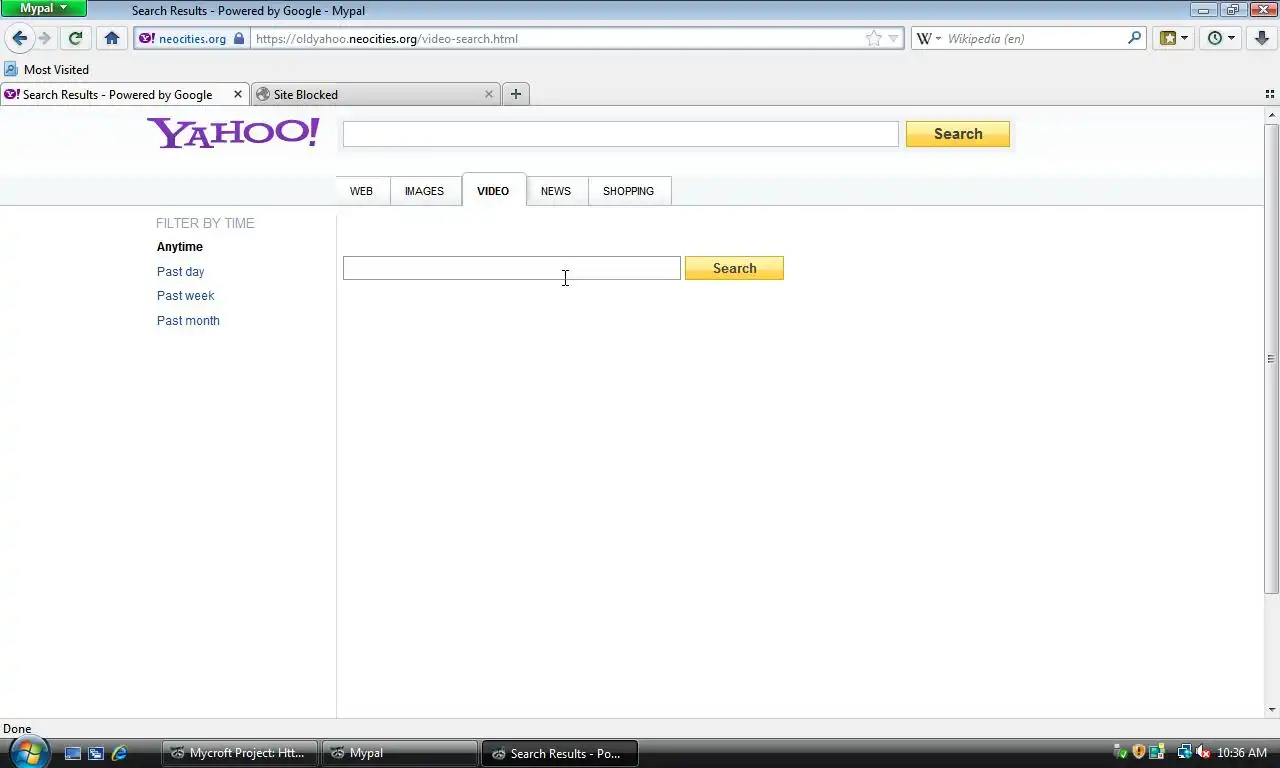Open the URL history dropdown arrow
The height and width of the screenshot is (768, 1280).
pyautogui.click(x=893, y=38)
